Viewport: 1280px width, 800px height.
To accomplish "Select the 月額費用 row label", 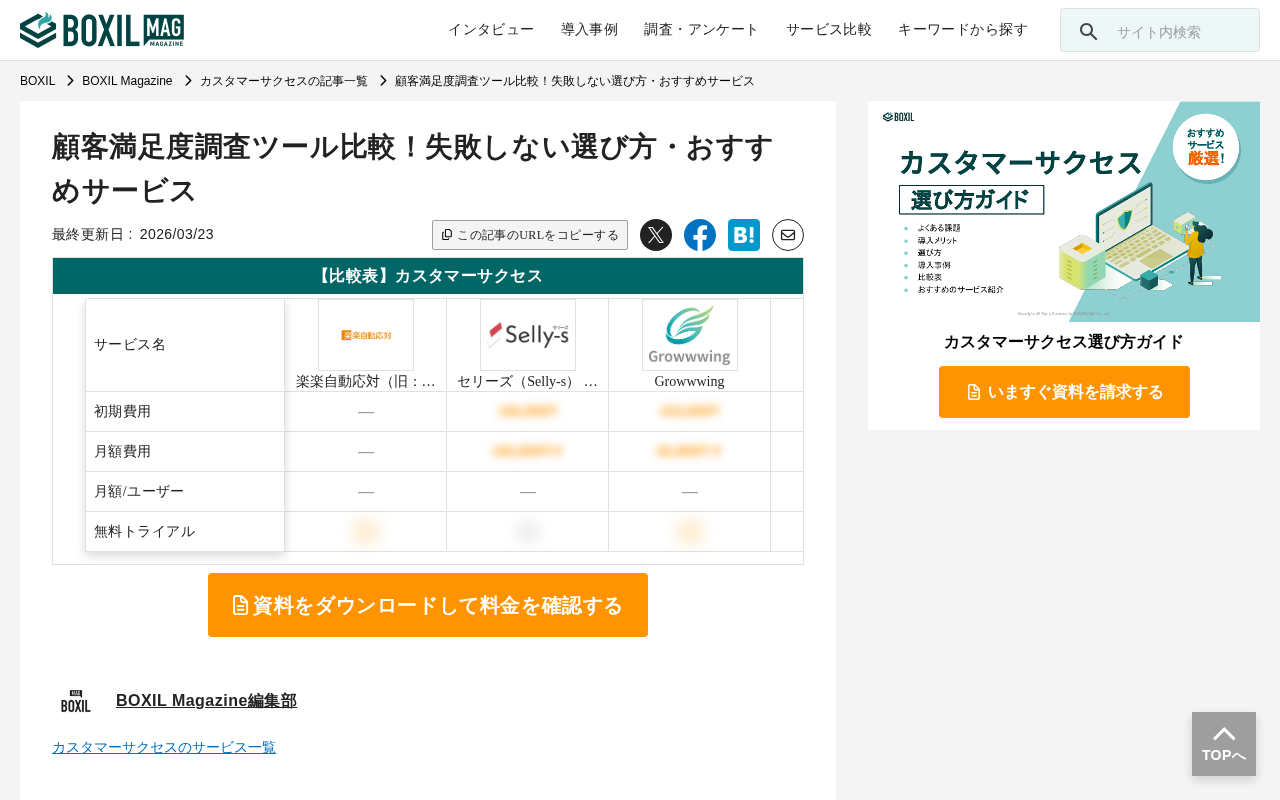I will [x=185, y=451].
